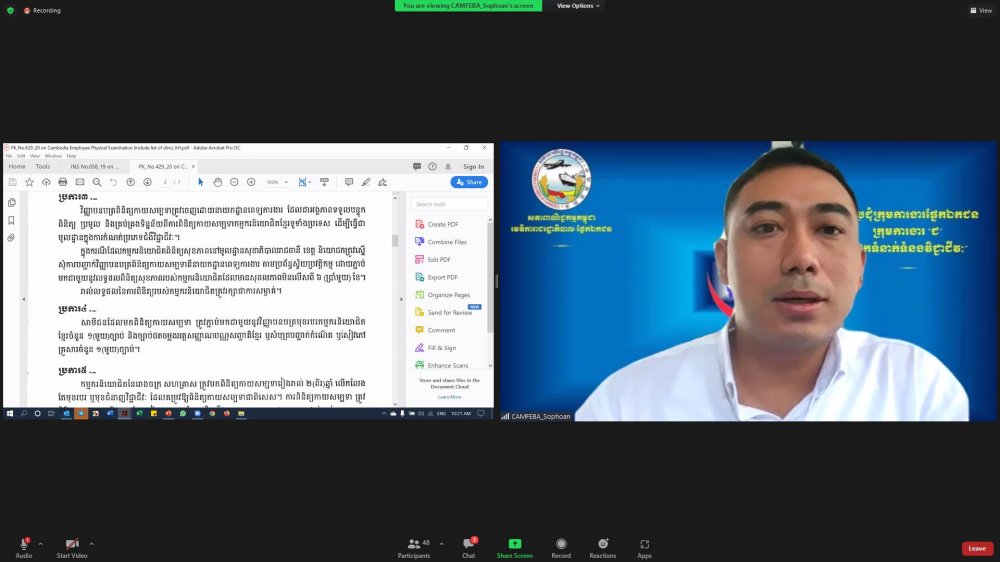
Task: Expand View Options dropdown
Action: (x=578, y=6)
